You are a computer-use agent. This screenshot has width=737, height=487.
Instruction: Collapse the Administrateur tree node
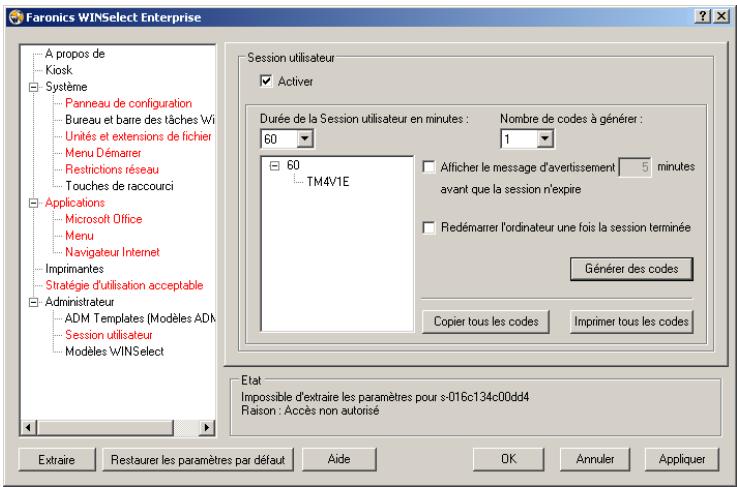[x=33, y=302]
